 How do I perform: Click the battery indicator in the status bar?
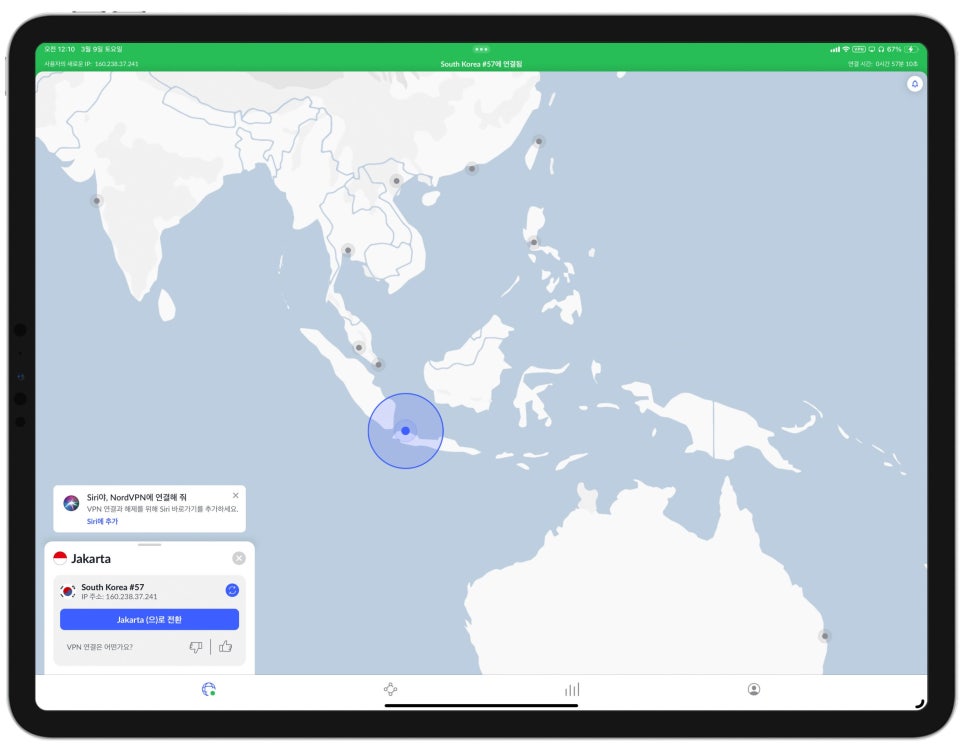[x=911, y=49]
